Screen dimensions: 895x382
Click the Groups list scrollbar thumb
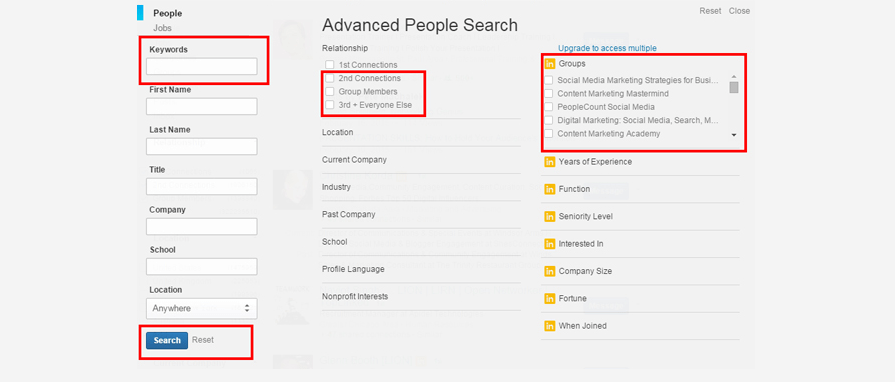click(x=734, y=87)
